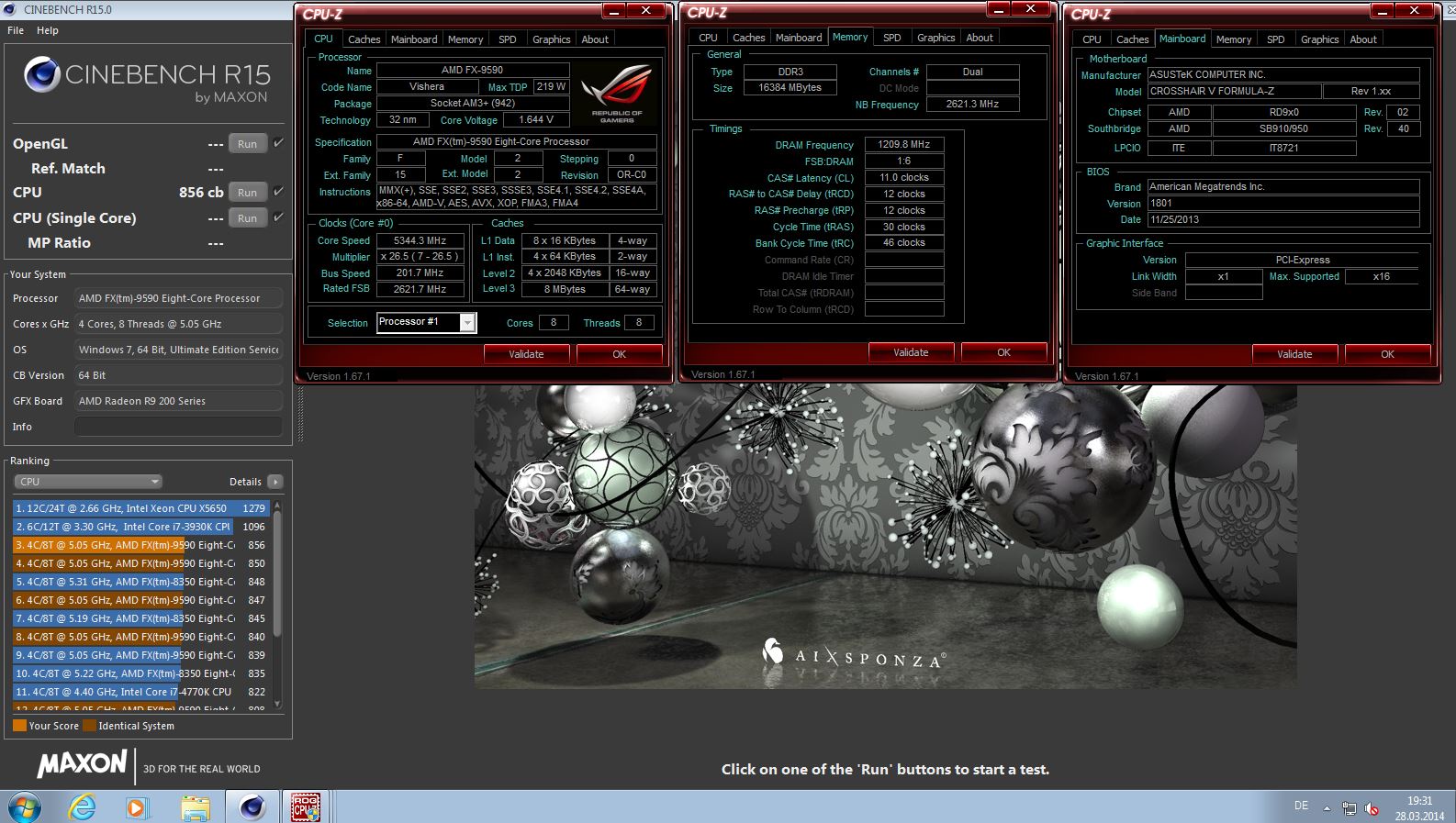
Task: Click the 5344.3 MHz core speed value
Action: coord(420,240)
